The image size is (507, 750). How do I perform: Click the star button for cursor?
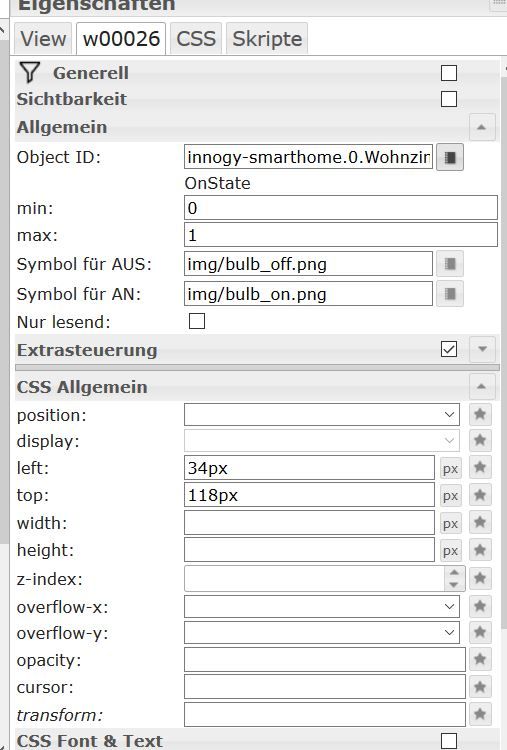480,687
